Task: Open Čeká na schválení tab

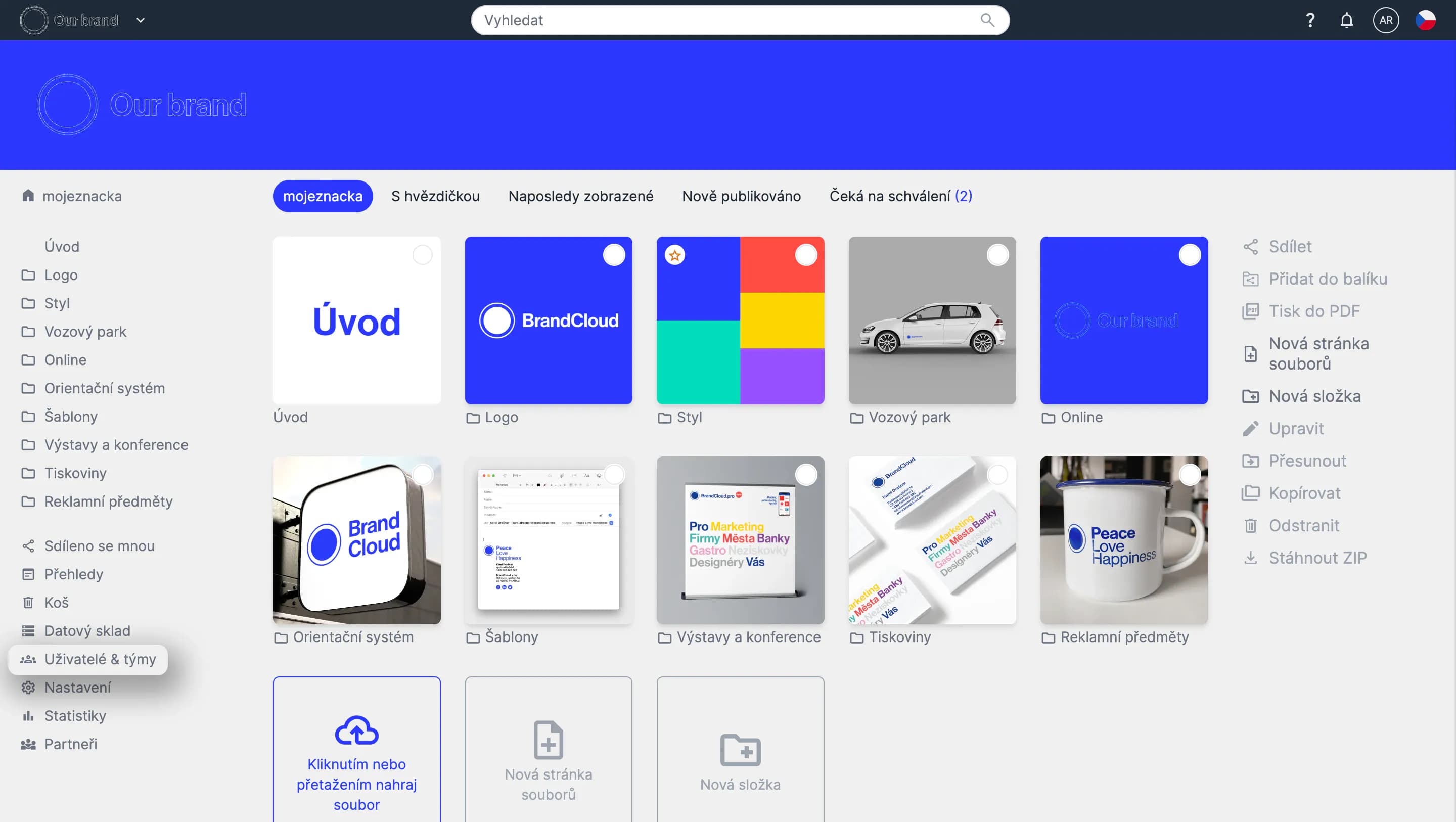Action: (900, 196)
